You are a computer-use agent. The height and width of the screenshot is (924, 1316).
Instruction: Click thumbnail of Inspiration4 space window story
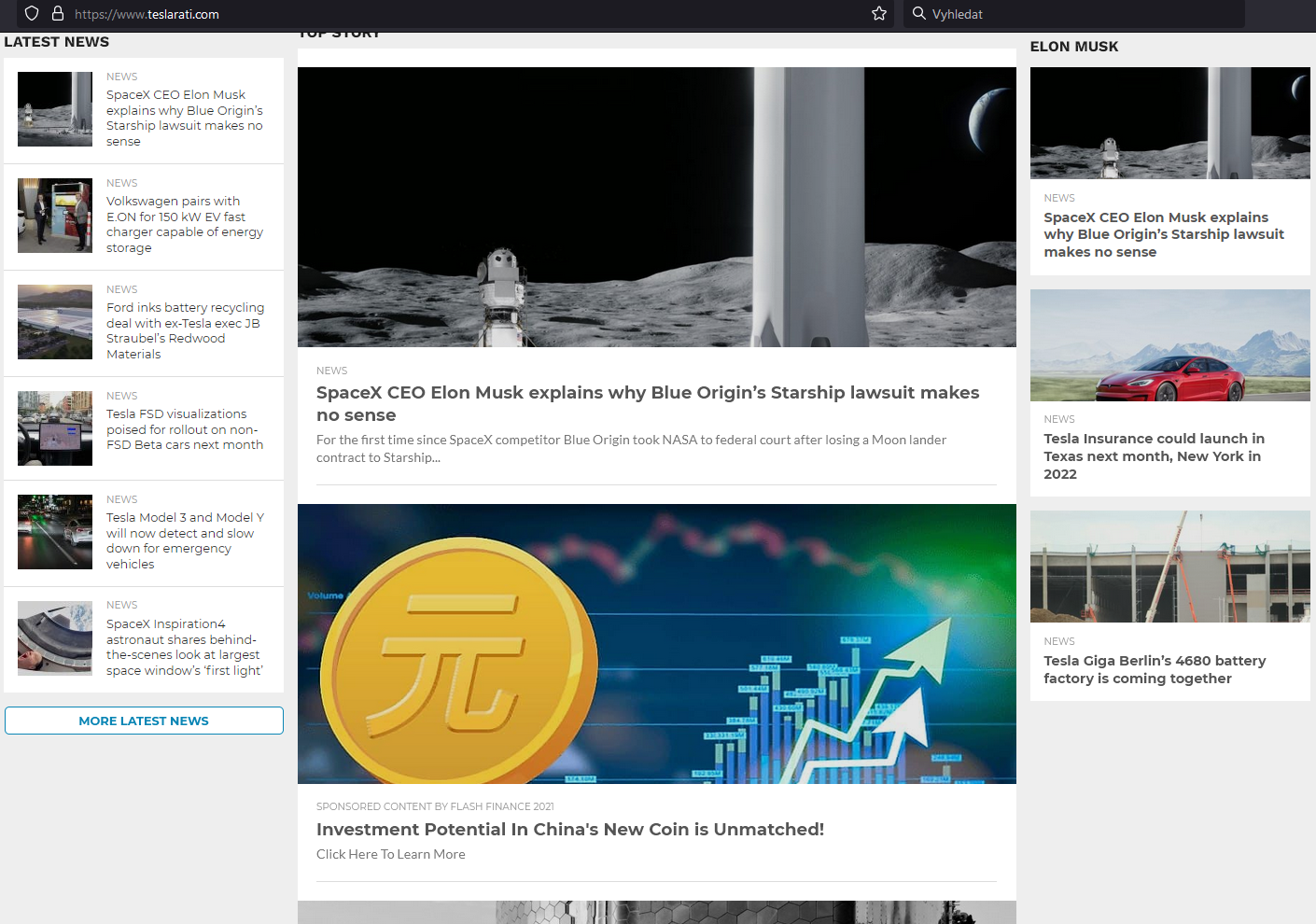[55, 638]
